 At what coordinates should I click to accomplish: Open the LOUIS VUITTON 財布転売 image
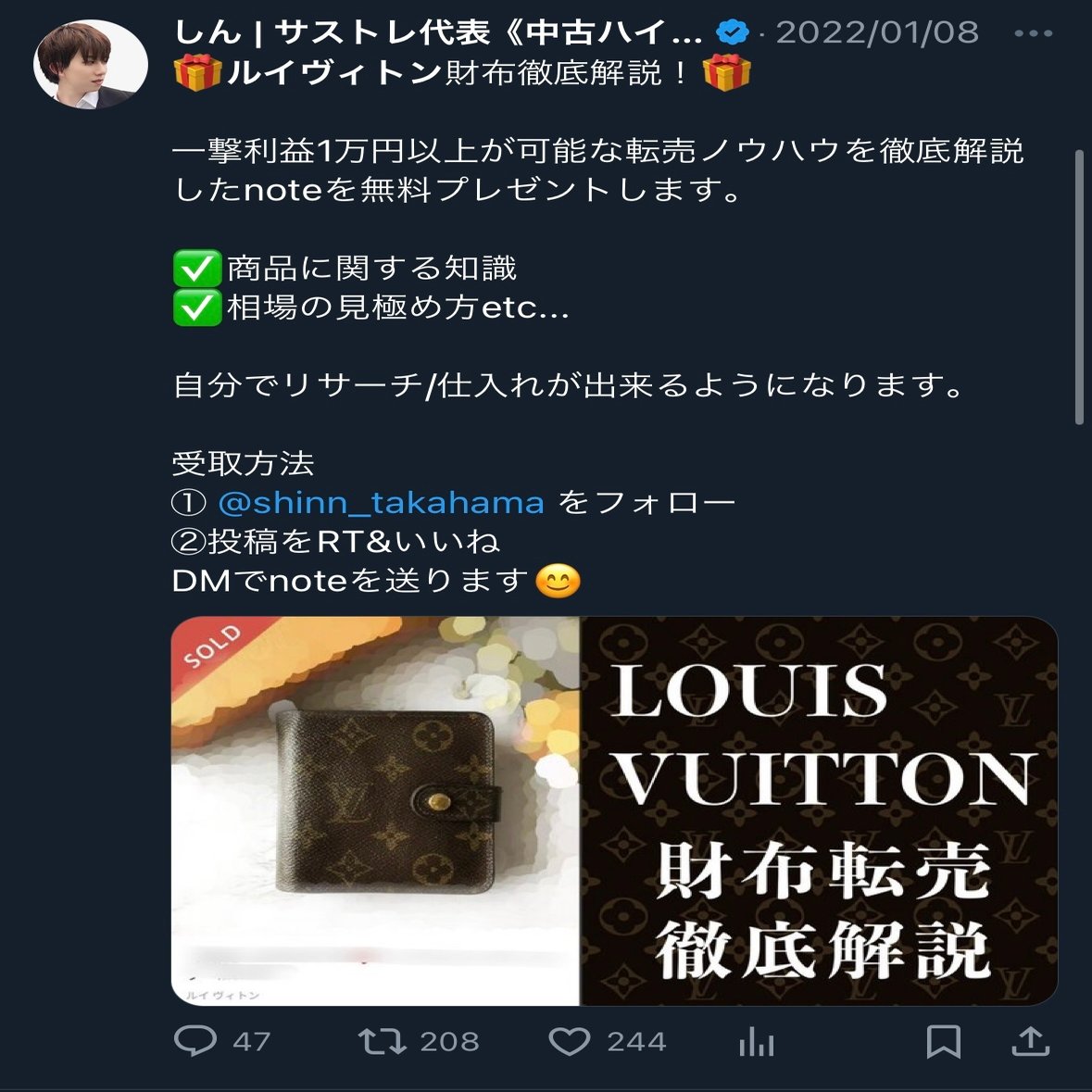(819, 811)
